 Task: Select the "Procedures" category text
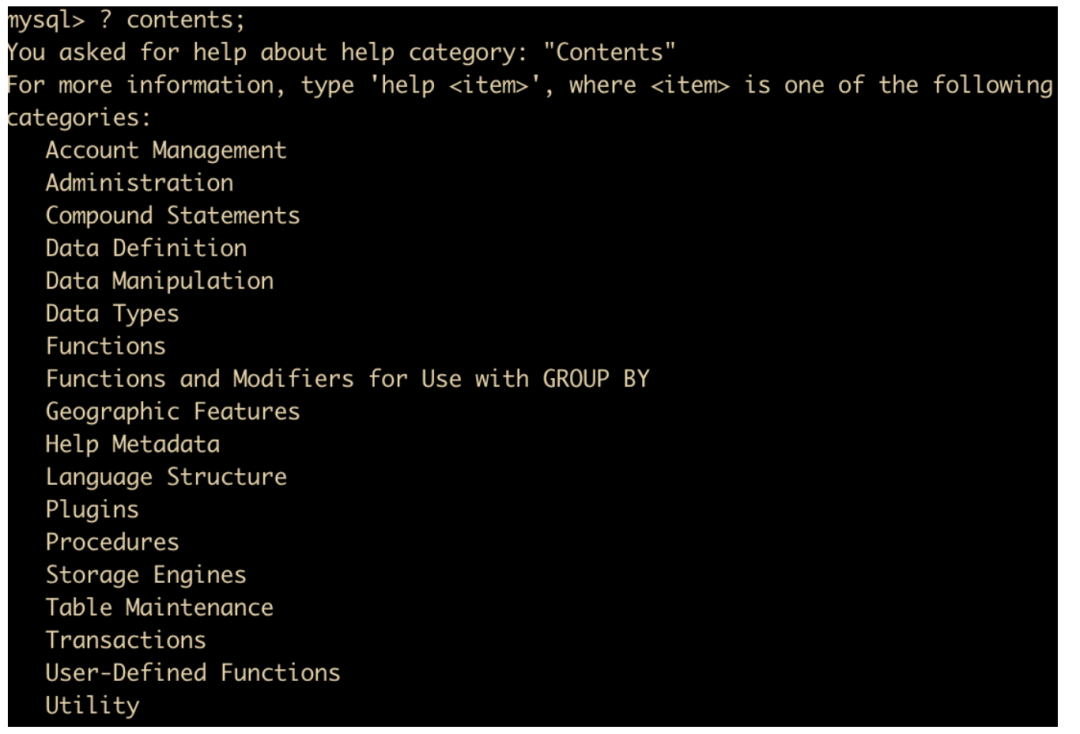(x=112, y=542)
